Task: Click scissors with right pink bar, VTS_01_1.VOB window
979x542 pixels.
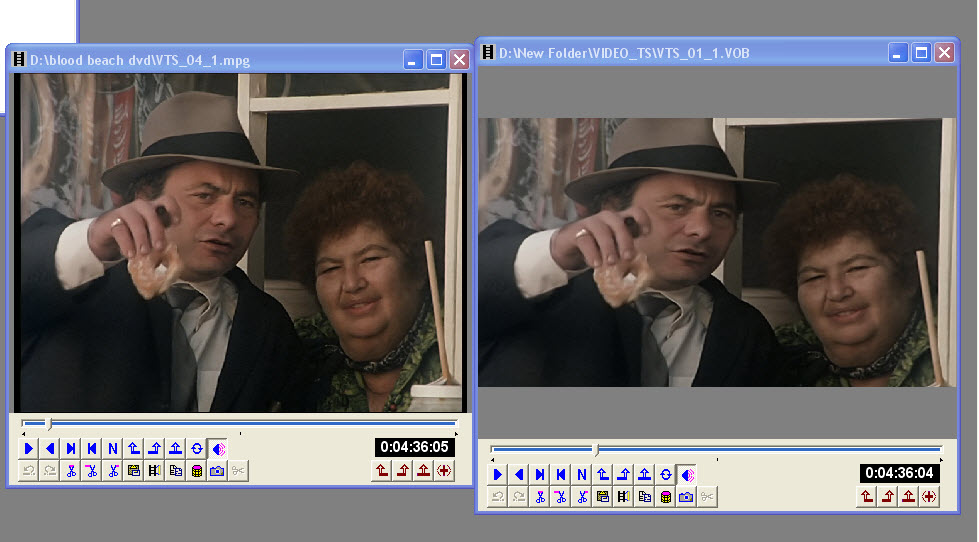Action: tap(581, 497)
